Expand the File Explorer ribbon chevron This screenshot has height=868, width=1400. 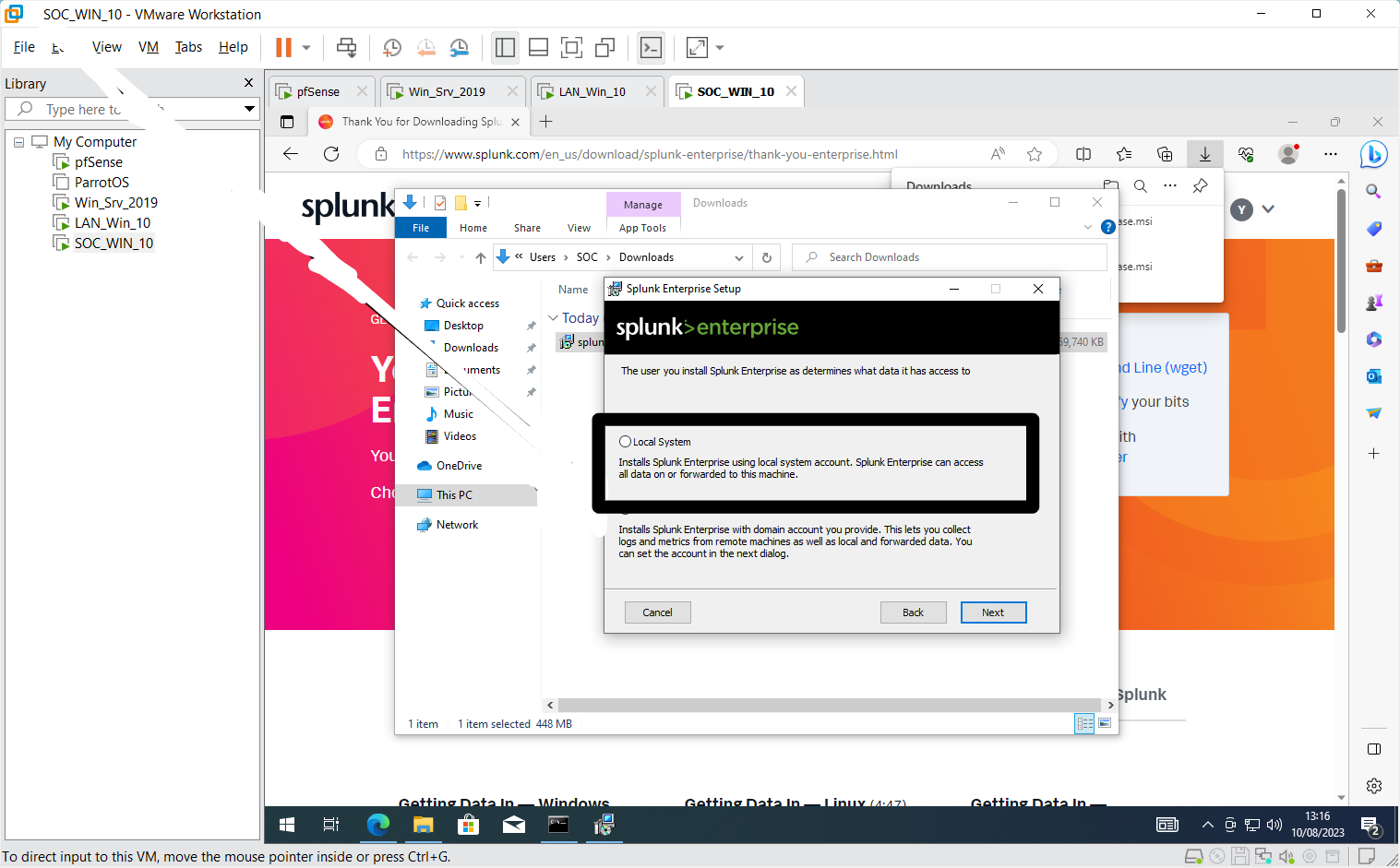[1088, 227]
